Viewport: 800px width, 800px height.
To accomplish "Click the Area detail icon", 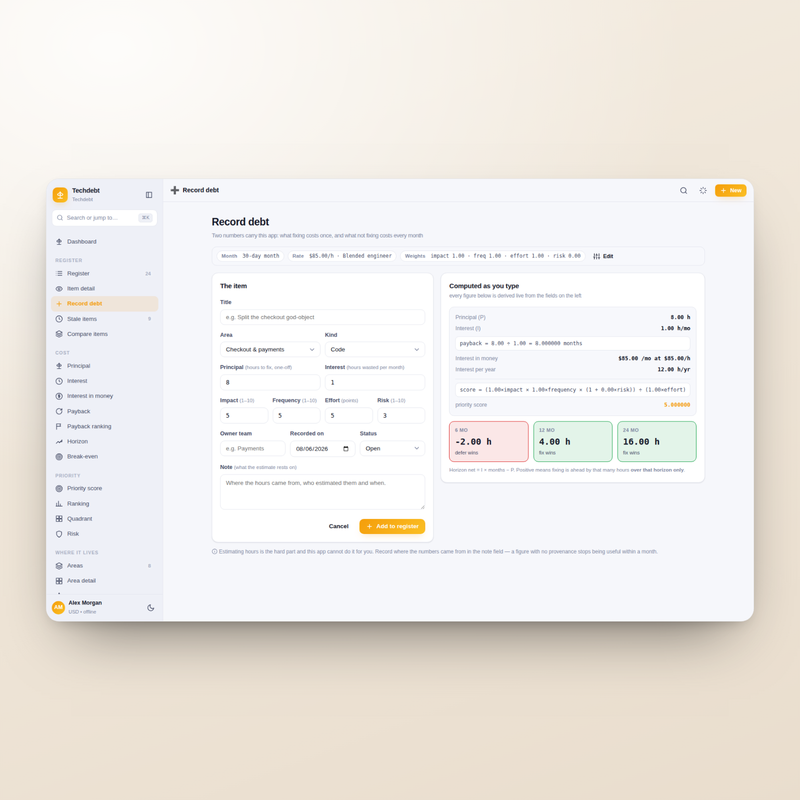I will click(59, 581).
